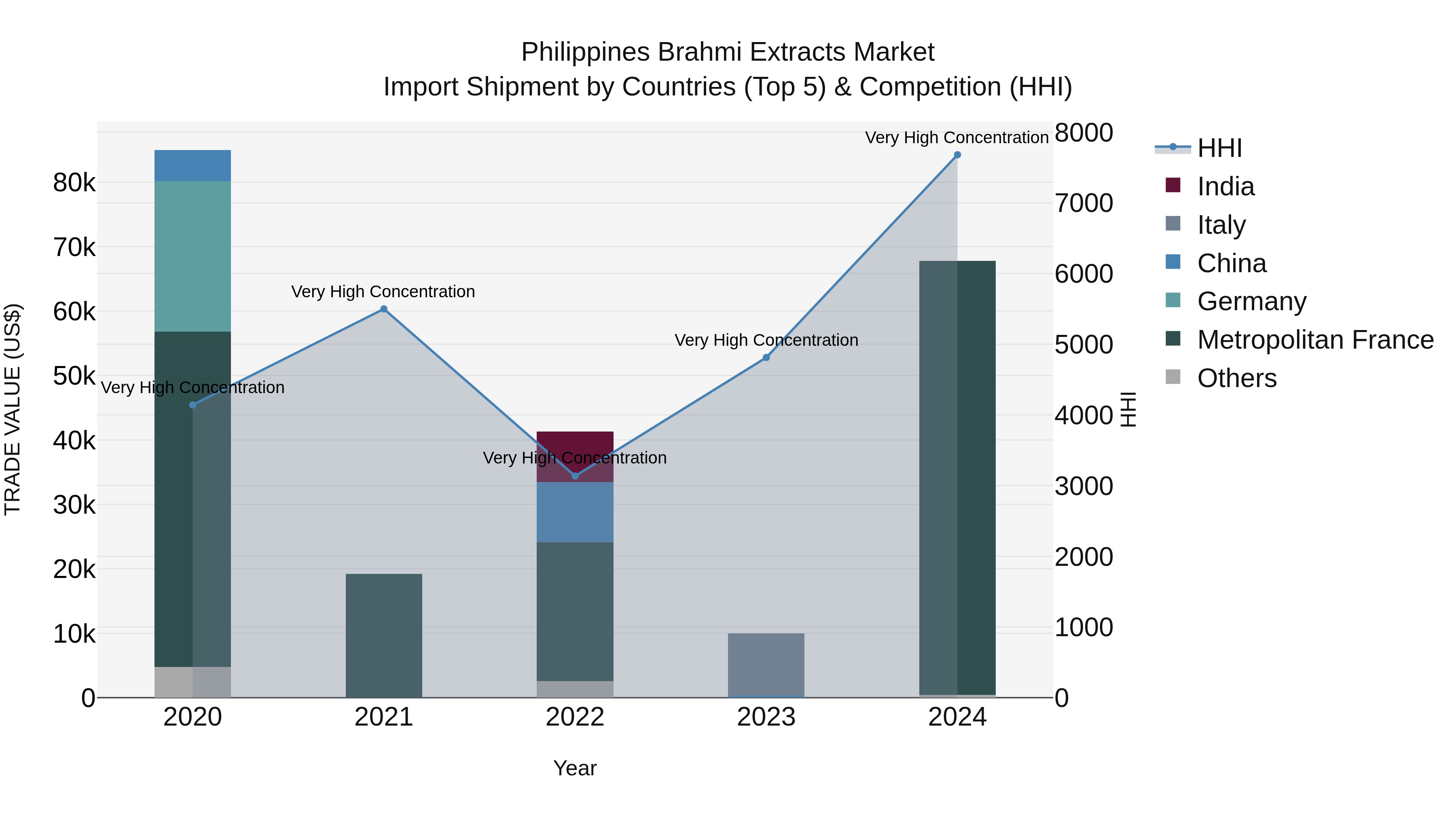
Task: Click the 2024 Very High Concentration annotation
Action: (957, 138)
